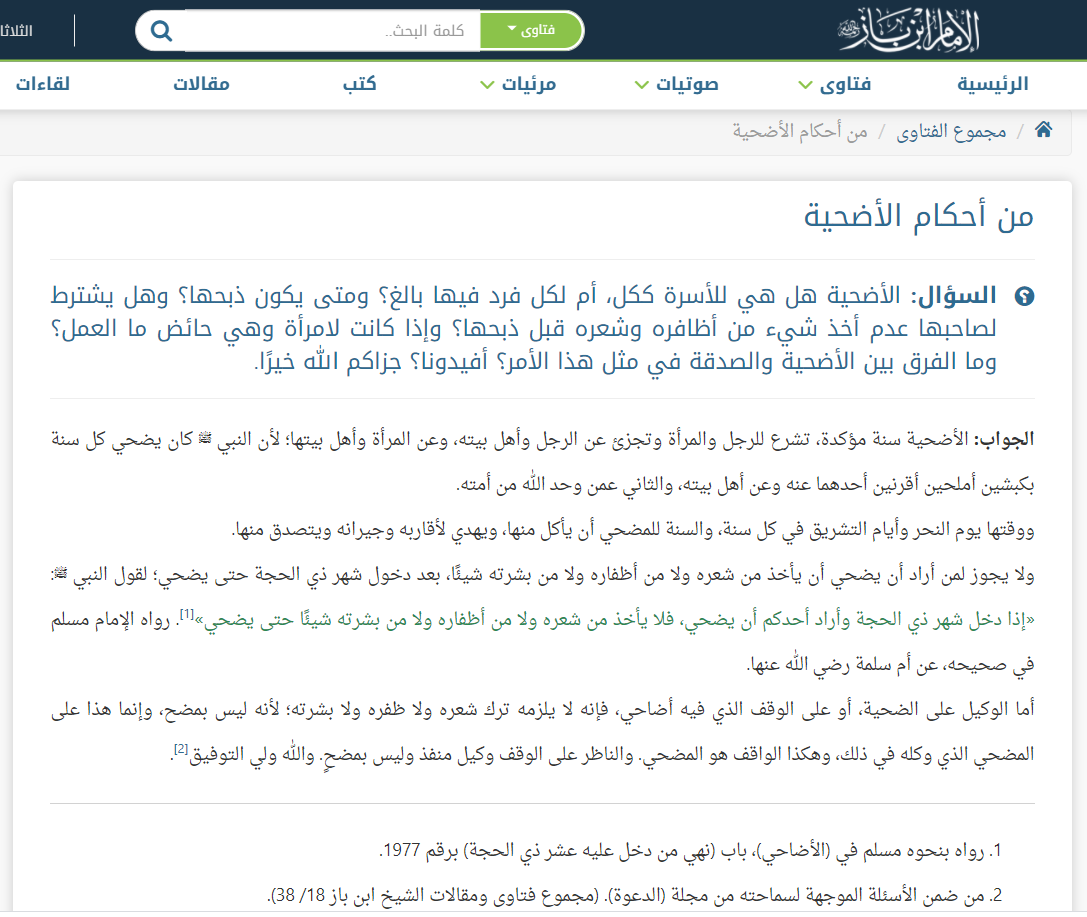Open the فتاوى search category dropdown
This screenshot has width=1087, height=917.
pyautogui.click(x=531, y=30)
